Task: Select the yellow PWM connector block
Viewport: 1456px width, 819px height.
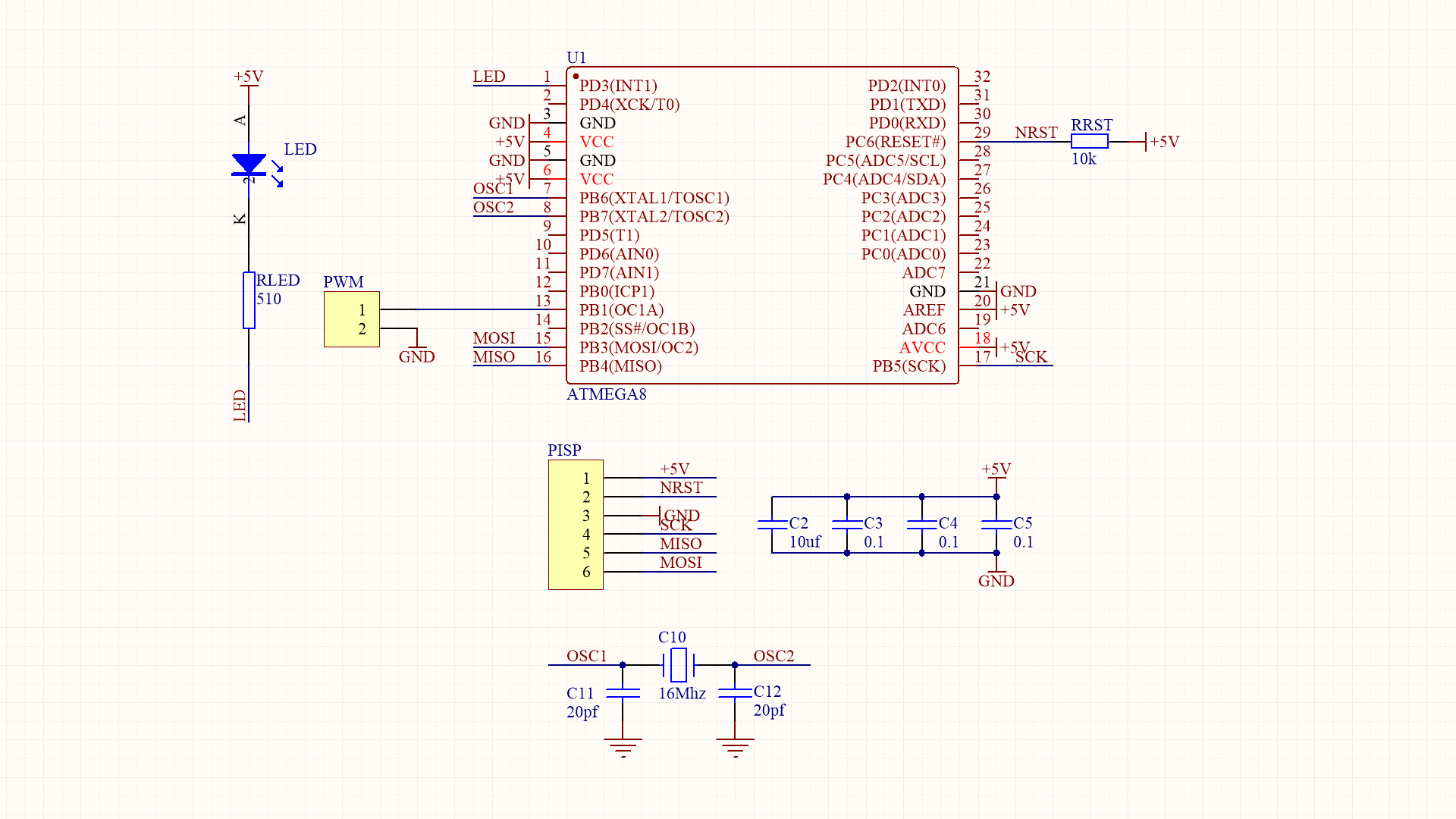Action: pyautogui.click(x=351, y=319)
